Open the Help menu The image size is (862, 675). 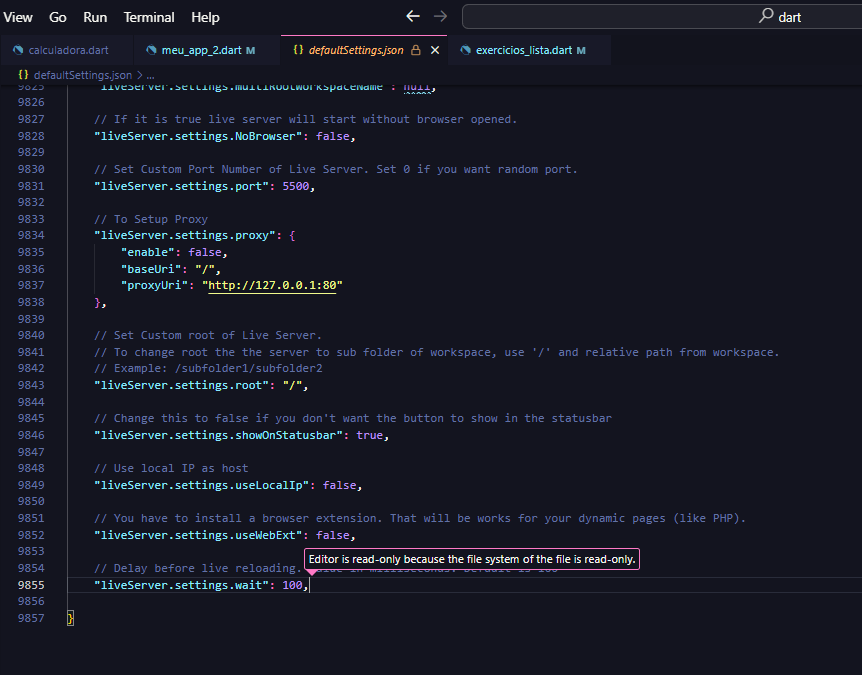[x=205, y=17]
